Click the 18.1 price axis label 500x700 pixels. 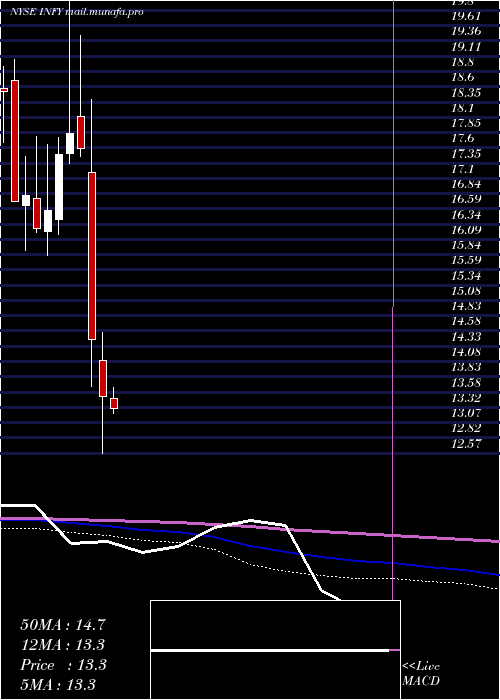462,108
